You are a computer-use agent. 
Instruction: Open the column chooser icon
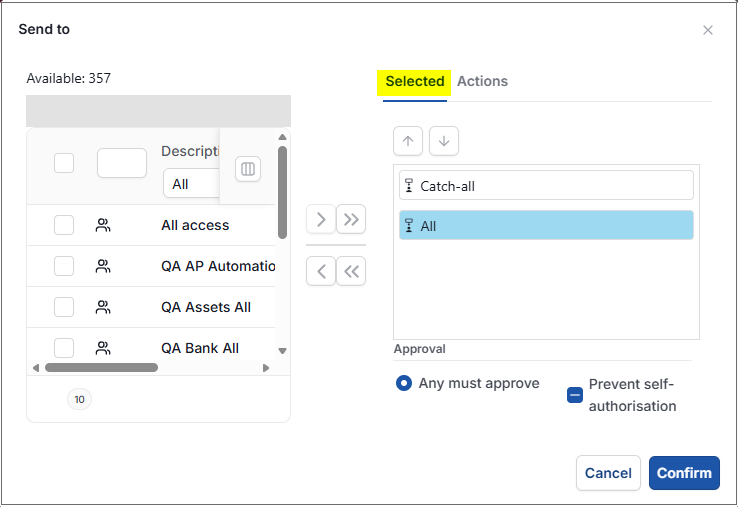coord(248,169)
